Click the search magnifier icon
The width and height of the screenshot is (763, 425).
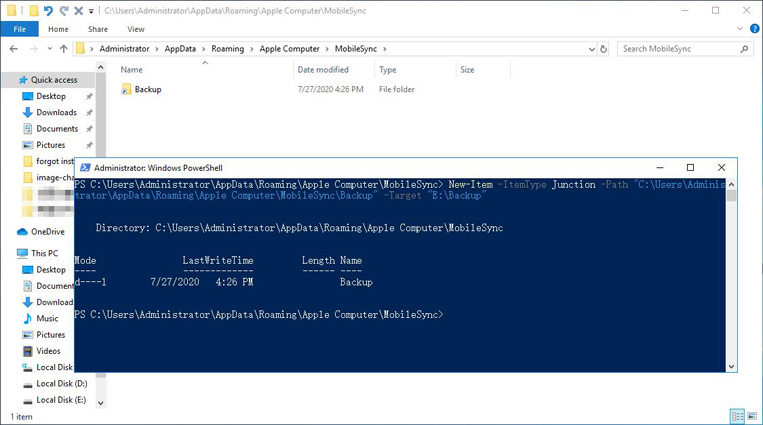[x=744, y=49]
